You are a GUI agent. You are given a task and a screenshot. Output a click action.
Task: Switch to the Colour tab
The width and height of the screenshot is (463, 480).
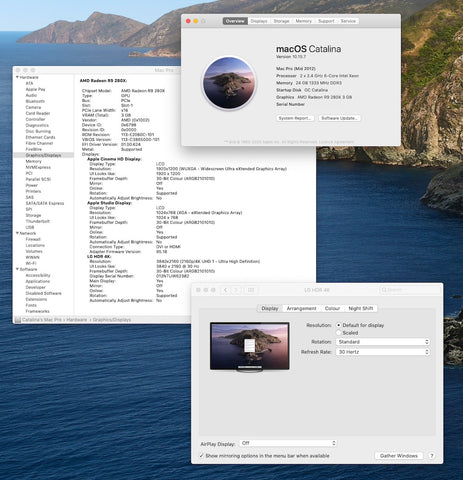(x=332, y=308)
